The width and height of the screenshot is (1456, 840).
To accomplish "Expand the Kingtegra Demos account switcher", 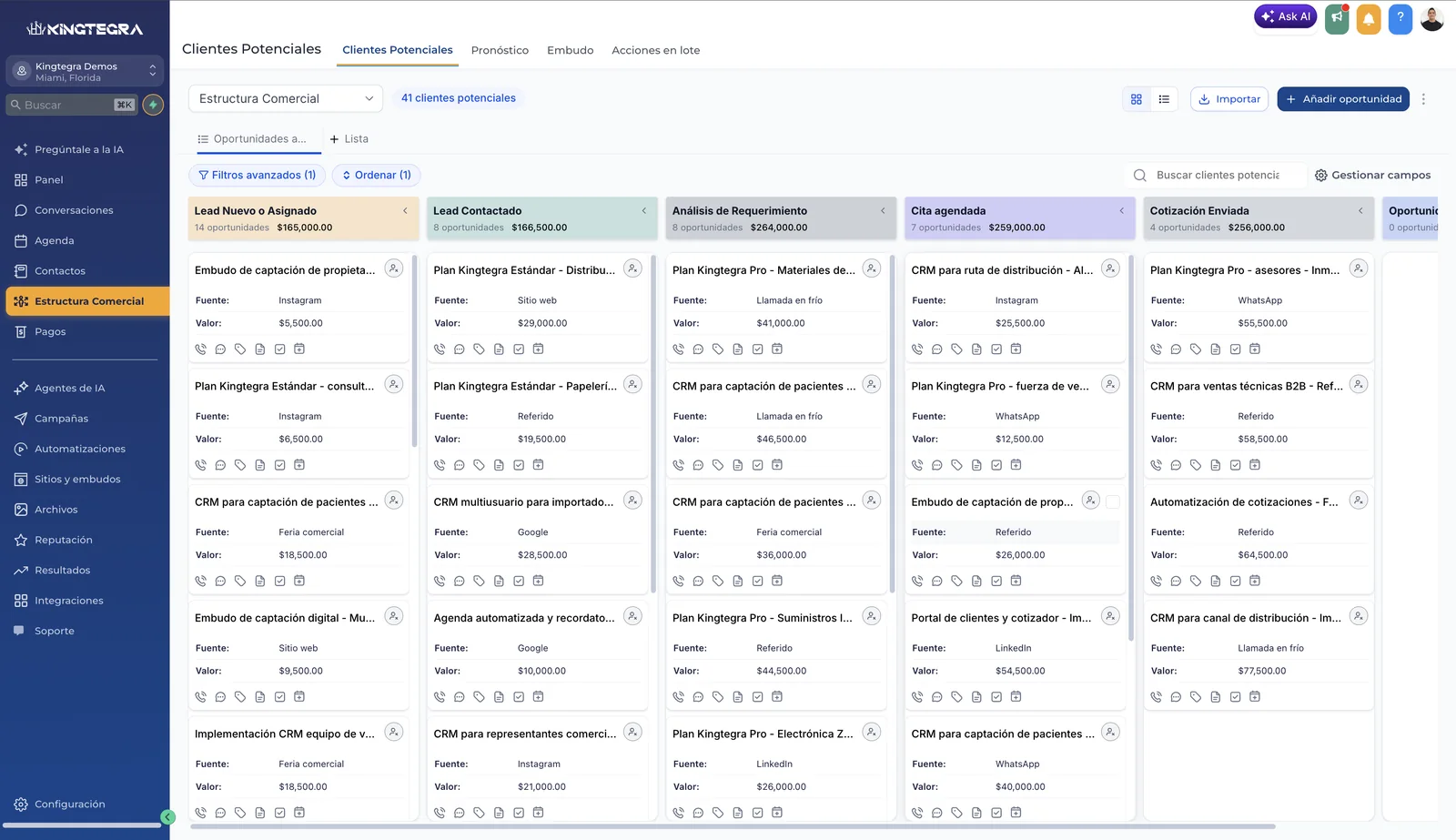I will pos(85,71).
